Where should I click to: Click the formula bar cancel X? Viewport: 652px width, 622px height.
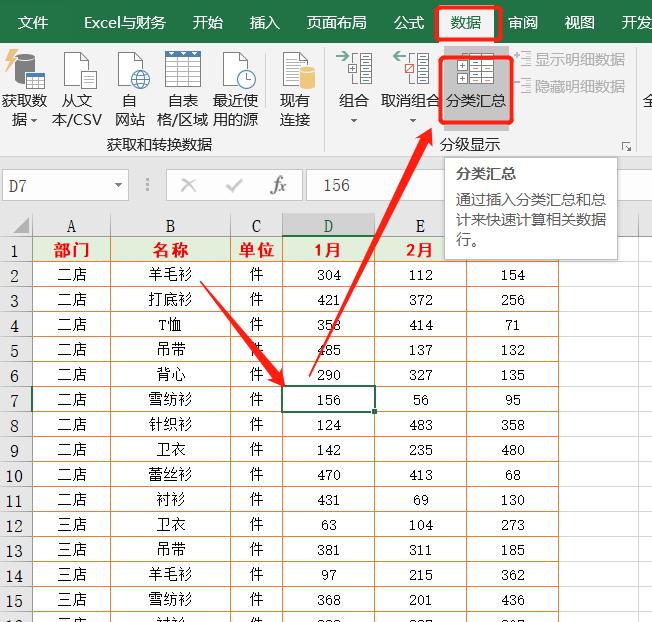tap(189, 185)
